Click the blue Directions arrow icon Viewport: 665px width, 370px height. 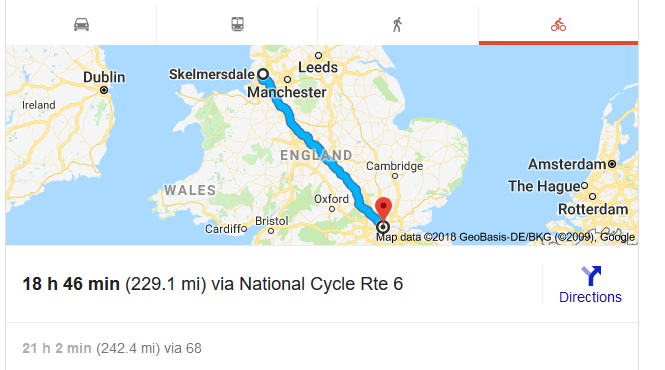(591, 275)
